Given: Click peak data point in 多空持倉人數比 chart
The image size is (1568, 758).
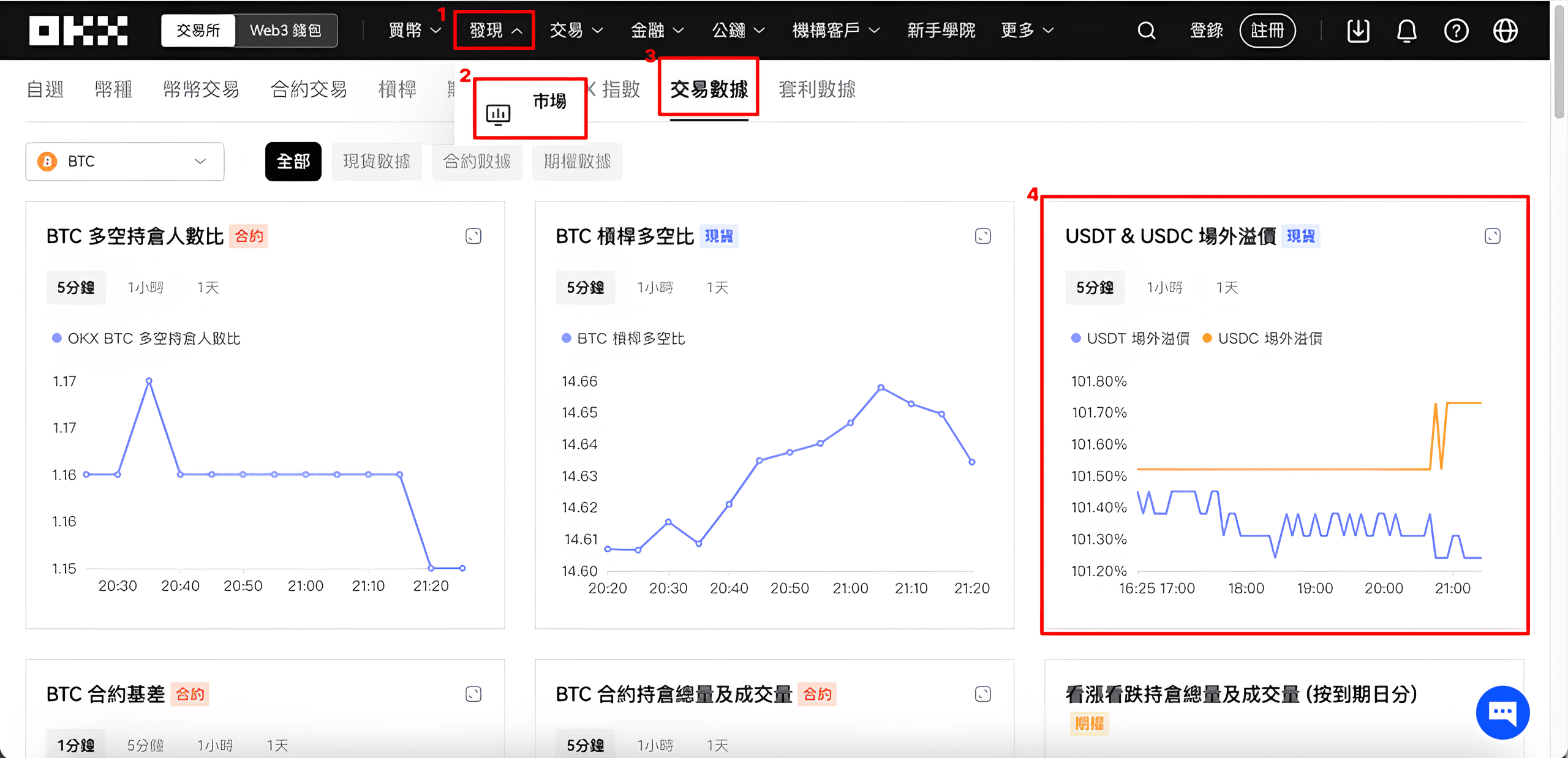Looking at the screenshot, I should pos(149,381).
